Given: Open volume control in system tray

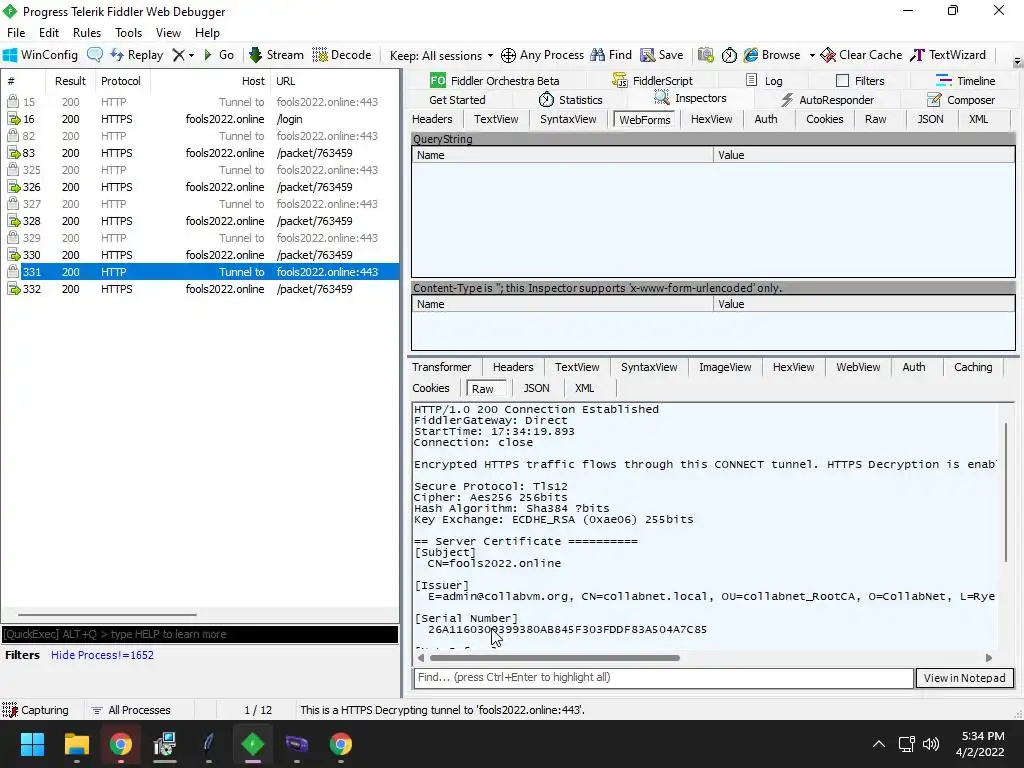Looking at the screenshot, I should pyautogui.click(x=931, y=744).
